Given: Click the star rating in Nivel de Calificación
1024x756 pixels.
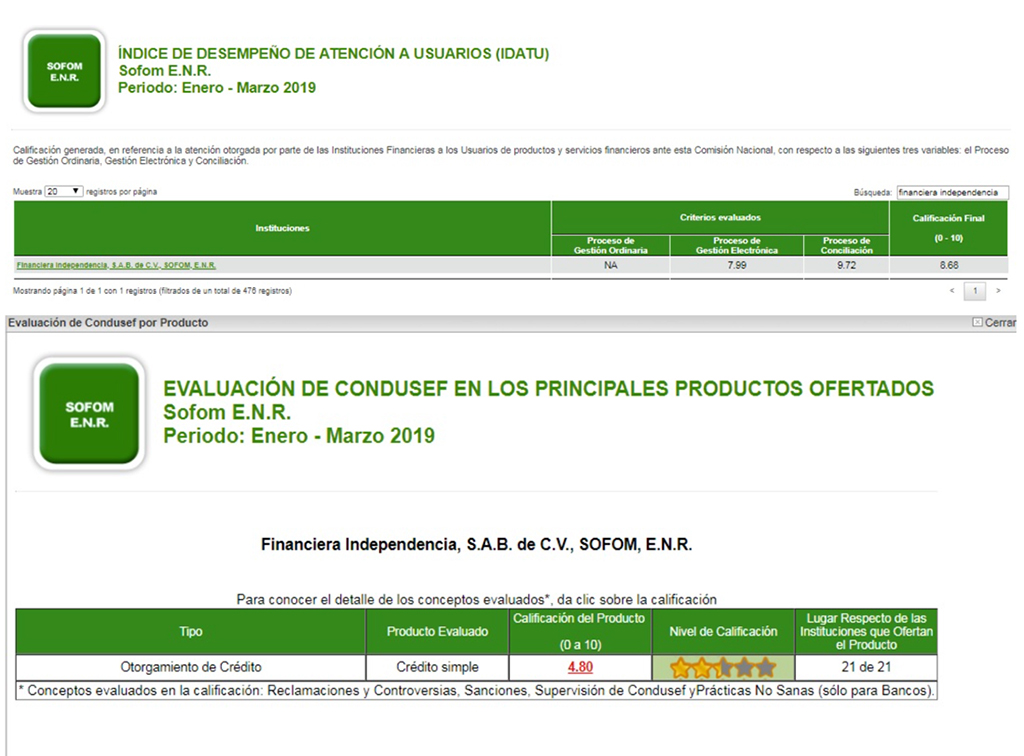Looking at the screenshot, I should click(723, 668).
